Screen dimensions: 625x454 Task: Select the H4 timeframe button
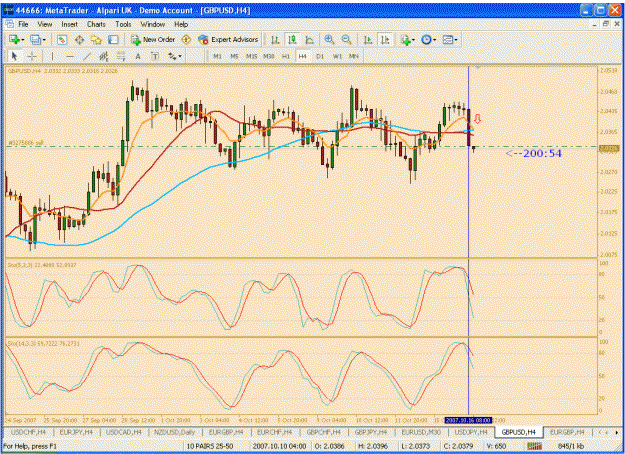click(303, 56)
